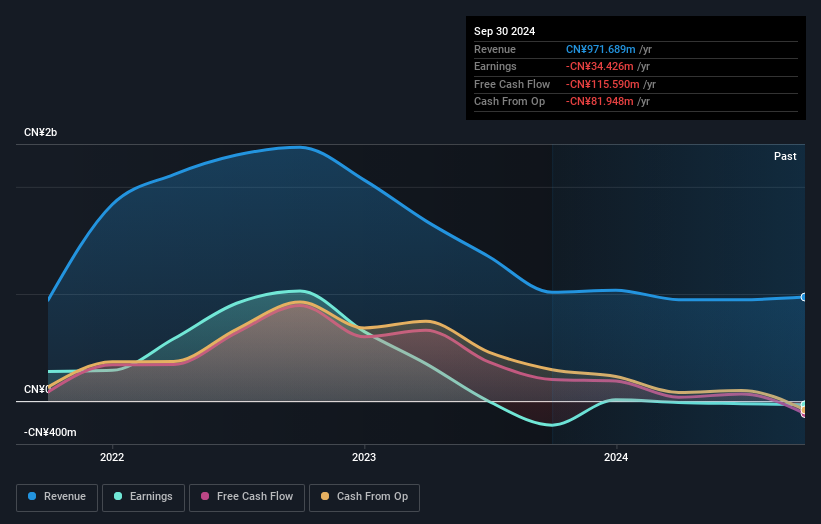Image resolution: width=821 pixels, height=524 pixels.
Task: Click the 2022 x-axis label
Action: [x=112, y=458]
